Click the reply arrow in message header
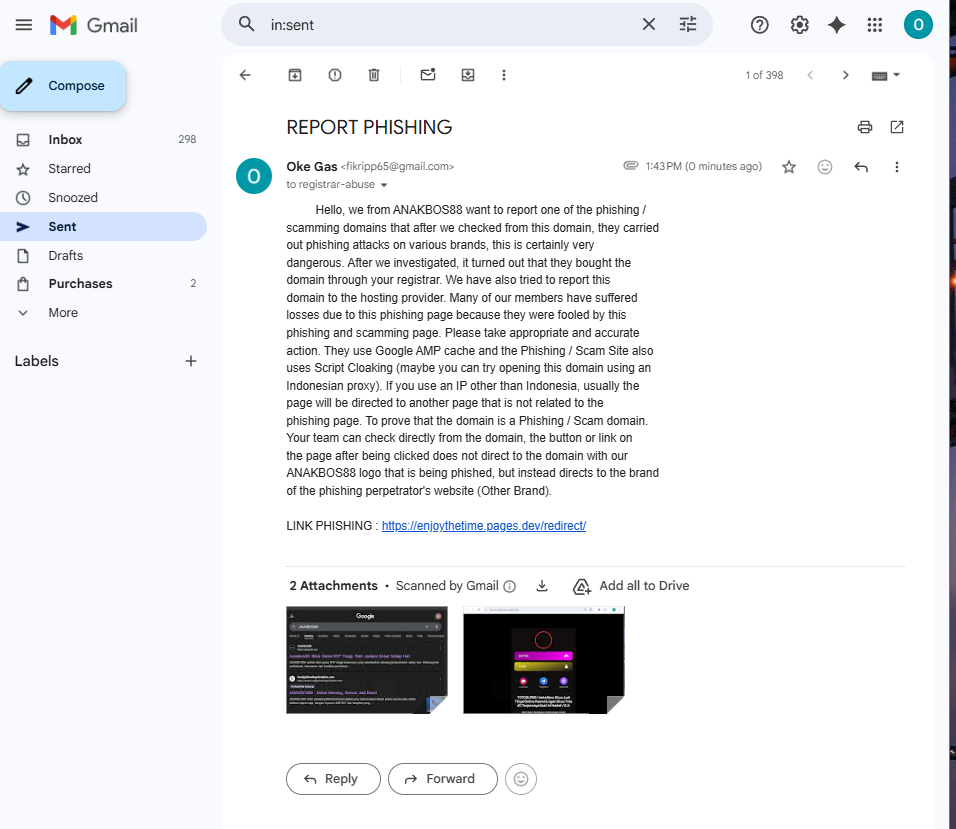This screenshot has width=956, height=829. point(861,167)
